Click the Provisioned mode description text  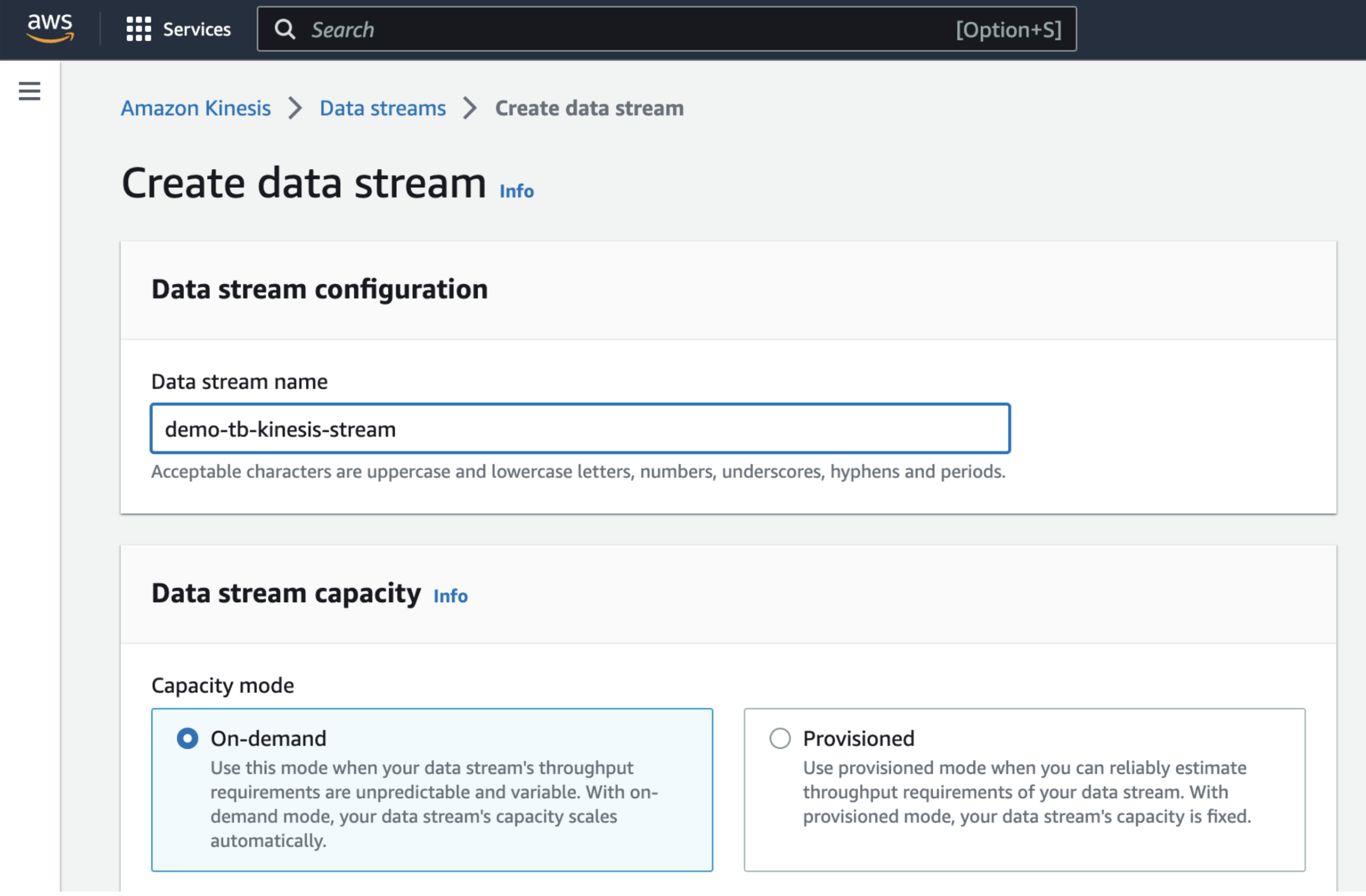(1027, 792)
